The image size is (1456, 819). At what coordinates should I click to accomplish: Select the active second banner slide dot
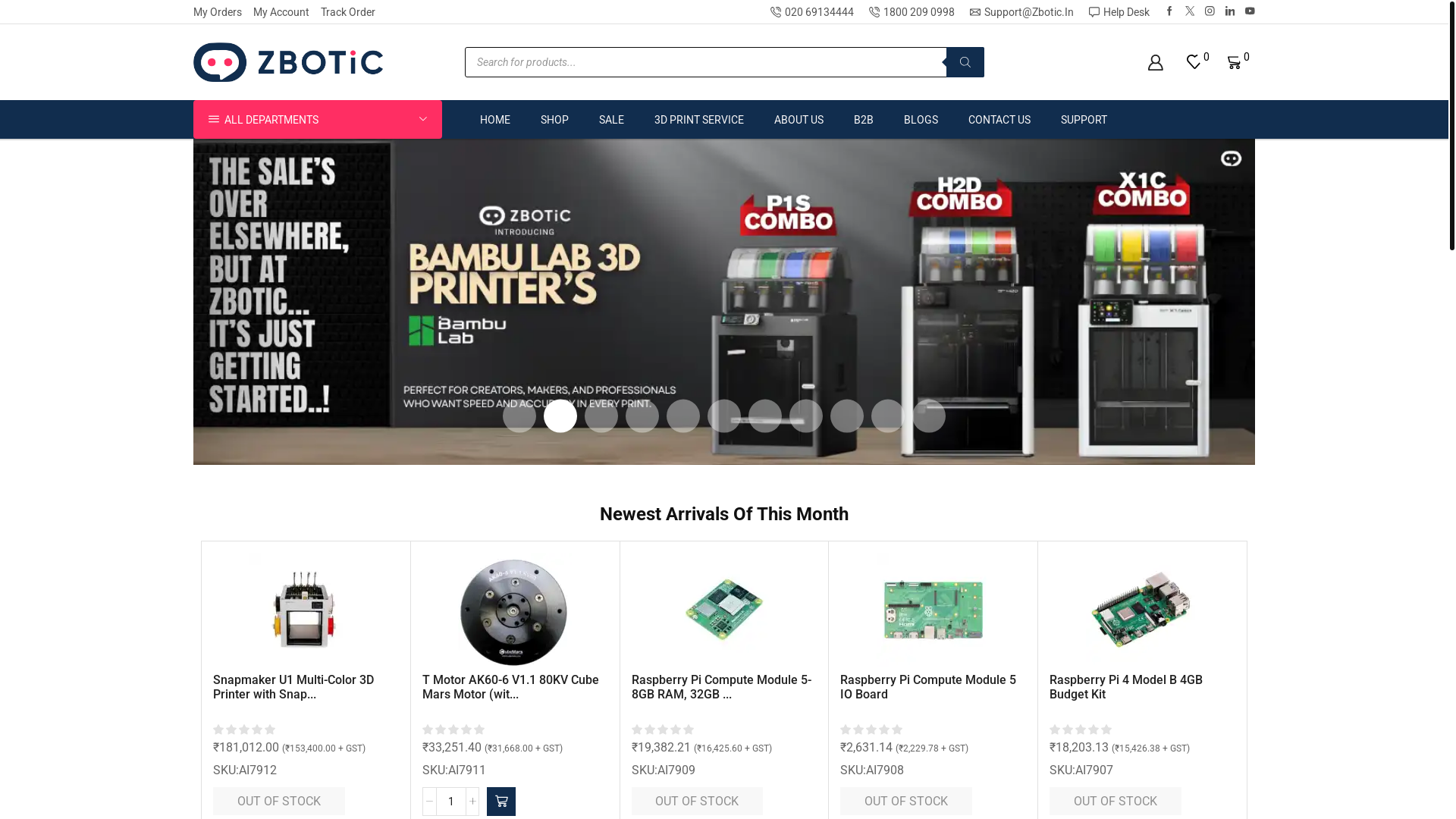[560, 416]
